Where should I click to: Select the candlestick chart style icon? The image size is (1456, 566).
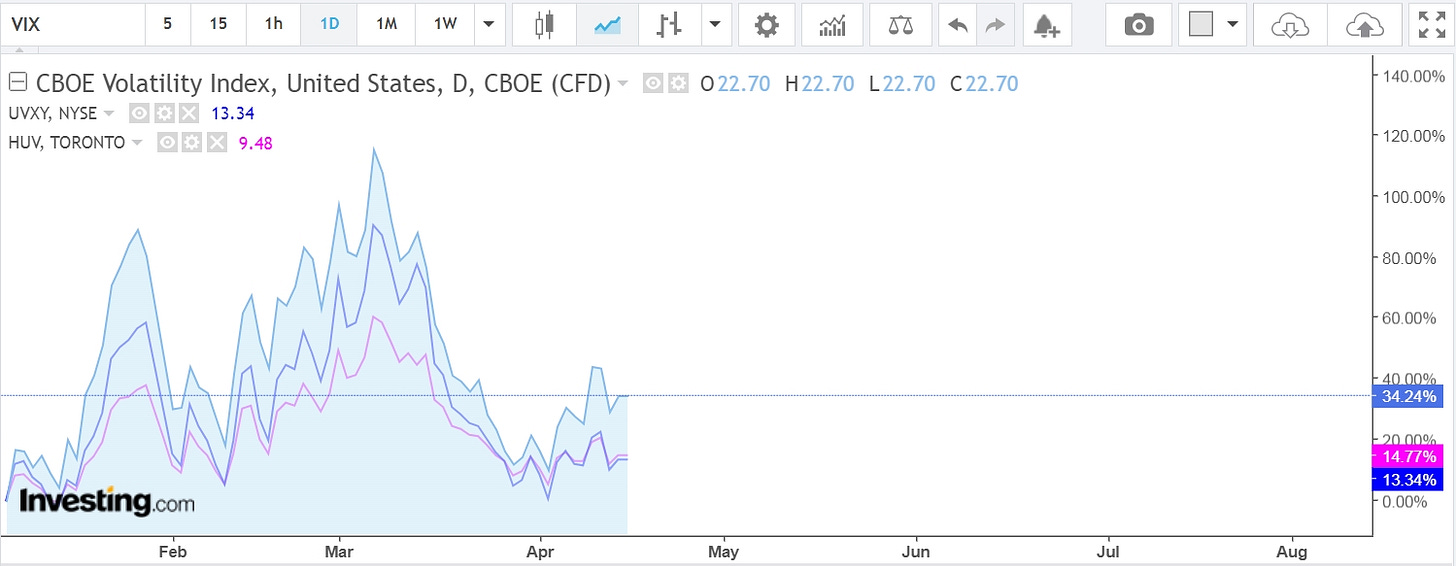coord(544,24)
